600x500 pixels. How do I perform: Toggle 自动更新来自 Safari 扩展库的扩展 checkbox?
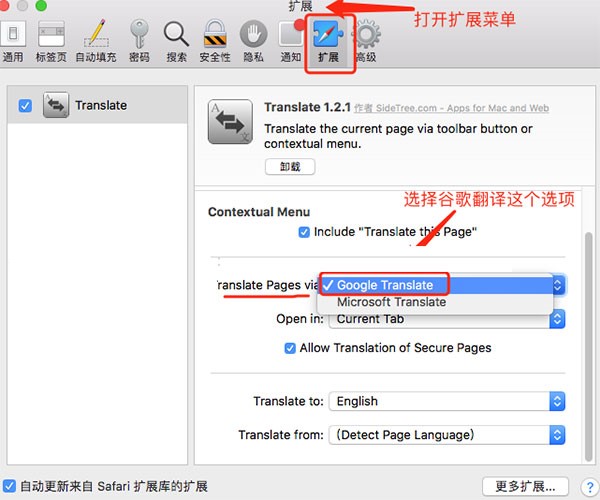[x=9, y=486]
